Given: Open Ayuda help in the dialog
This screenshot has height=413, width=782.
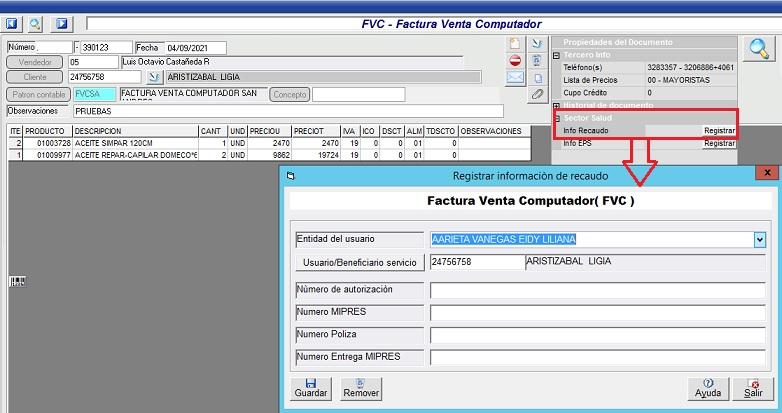Looking at the screenshot, I should [x=708, y=389].
